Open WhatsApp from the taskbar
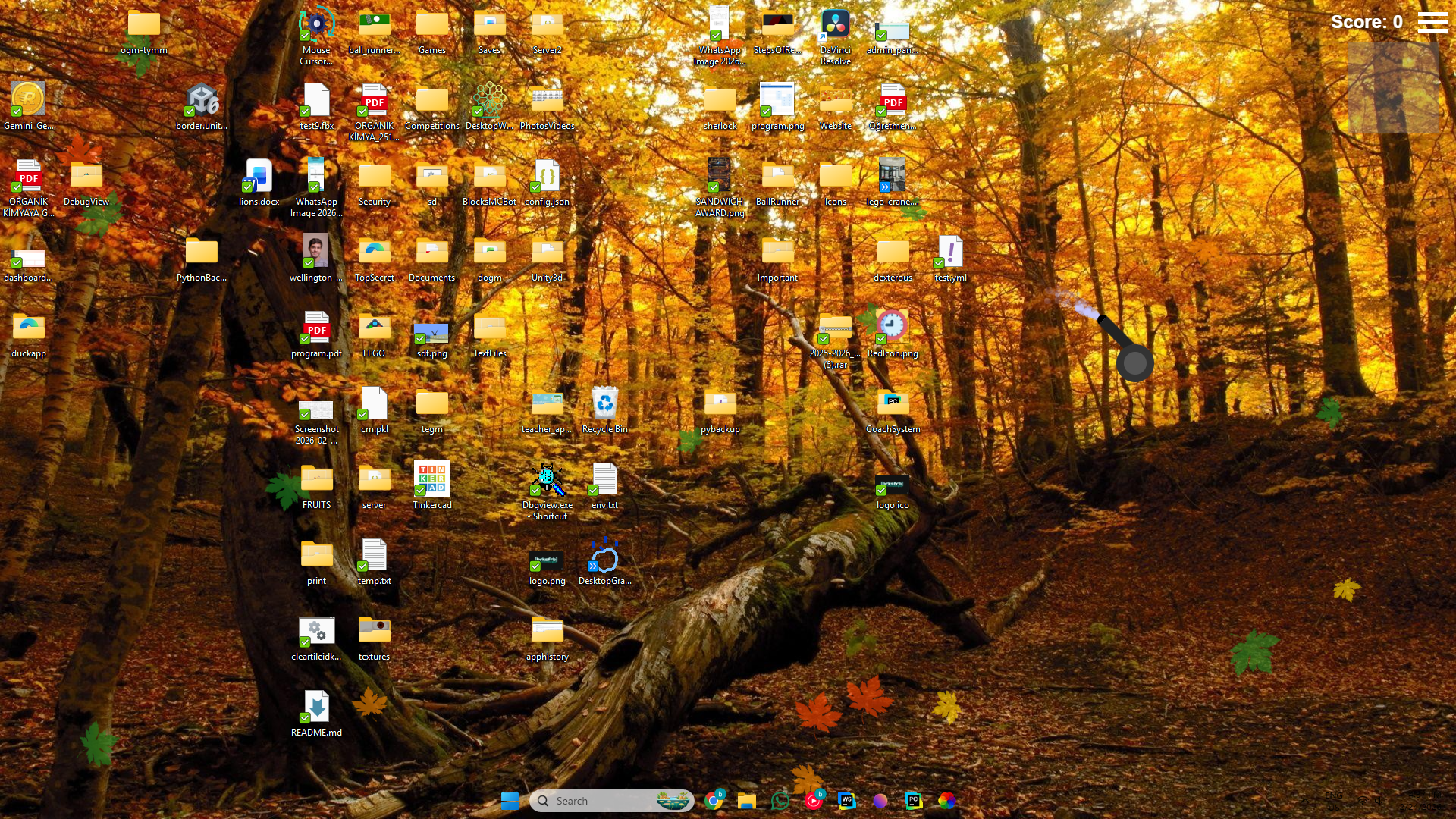This screenshot has width=1456, height=819. 780,801
